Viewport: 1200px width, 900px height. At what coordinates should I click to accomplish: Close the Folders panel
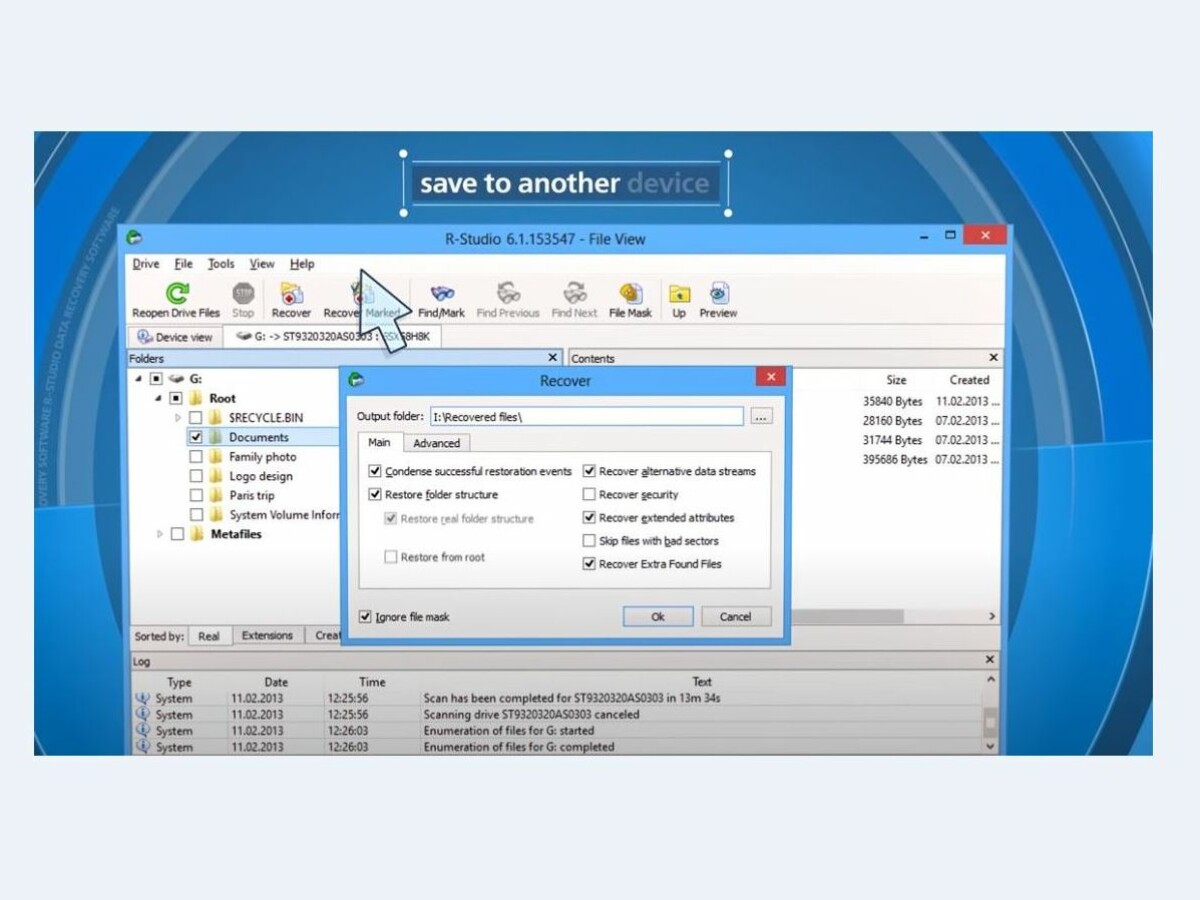click(x=553, y=357)
